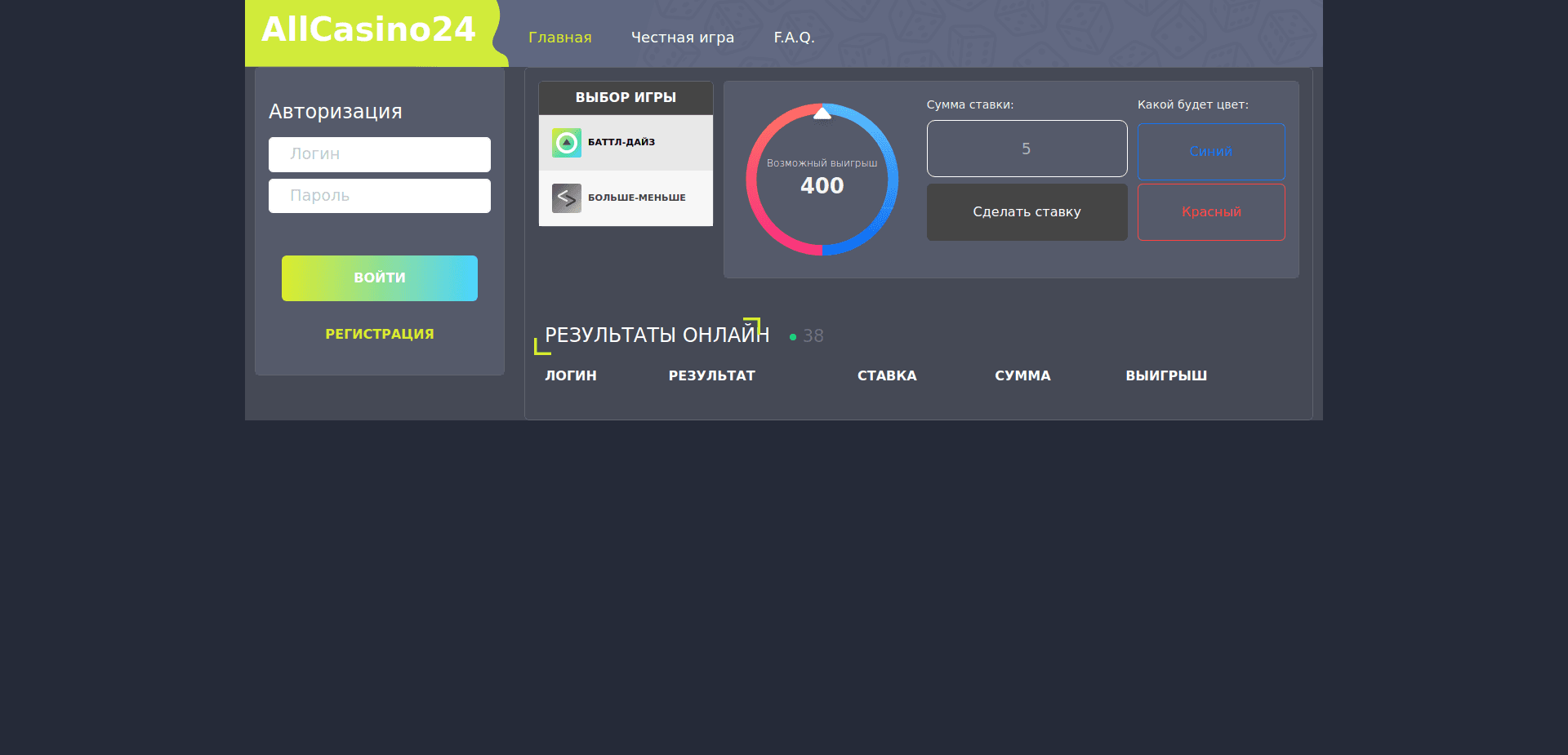Click the gray dice icon beside Больше-Меньше
This screenshot has width=1568, height=755.
click(x=565, y=198)
